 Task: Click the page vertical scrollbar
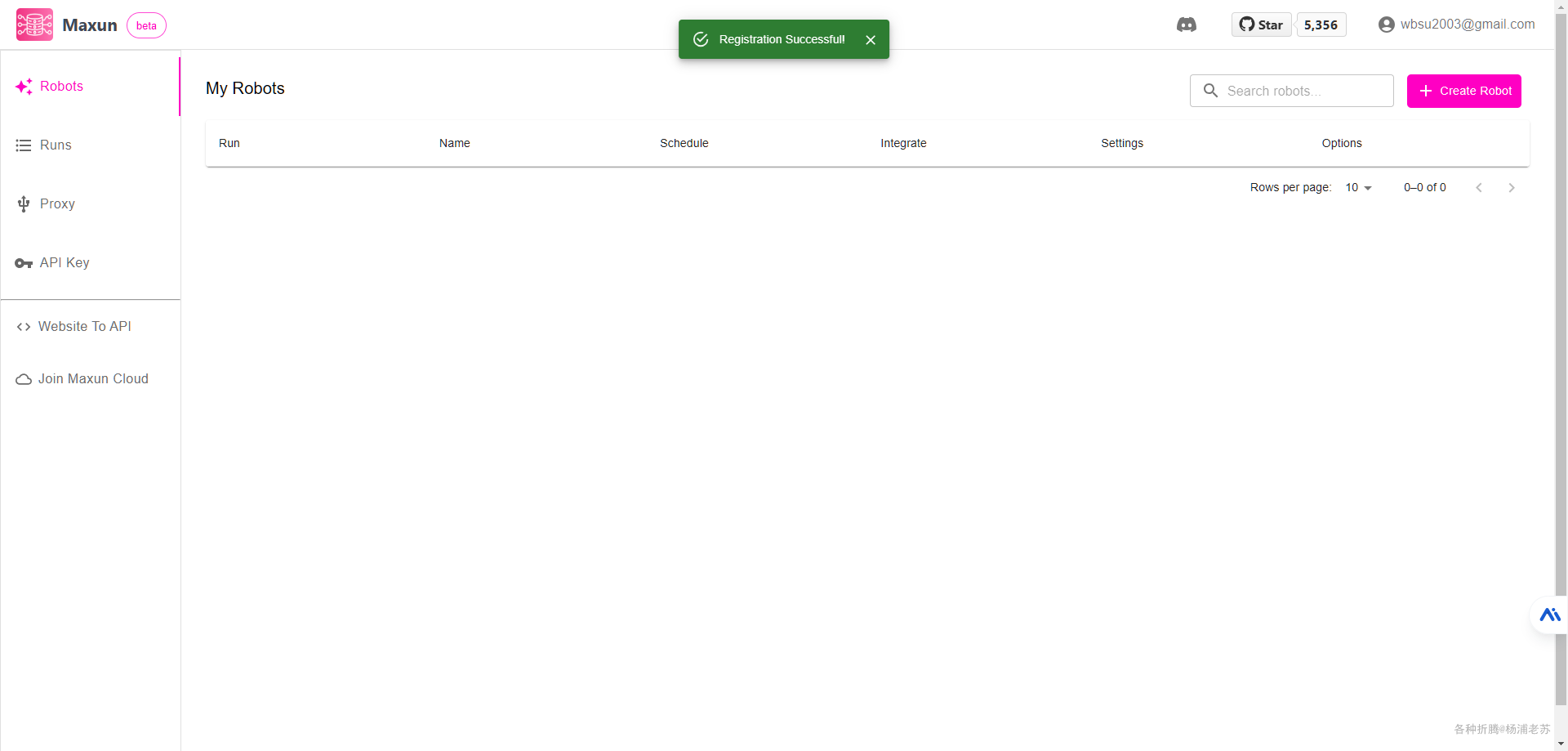pyautogui.click(x=1561, y=360)
